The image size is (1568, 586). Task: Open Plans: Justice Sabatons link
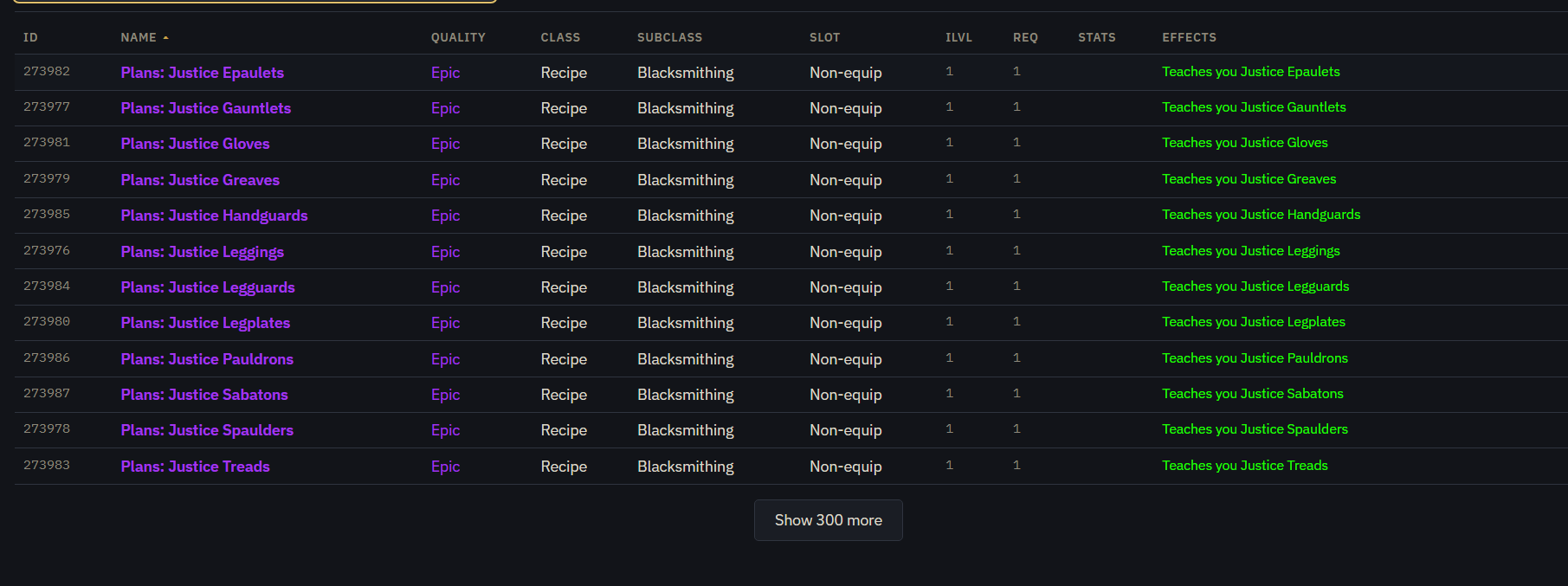(204, 395)
